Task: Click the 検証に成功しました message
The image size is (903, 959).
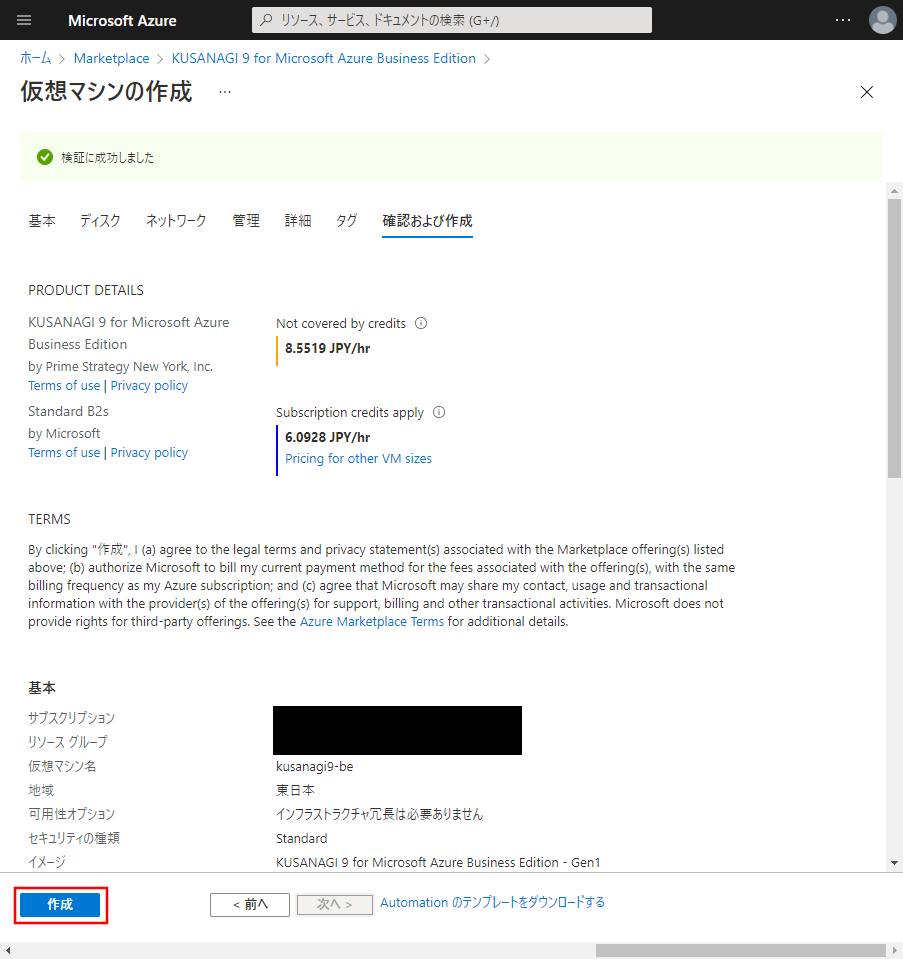Action: click(108, 158)
